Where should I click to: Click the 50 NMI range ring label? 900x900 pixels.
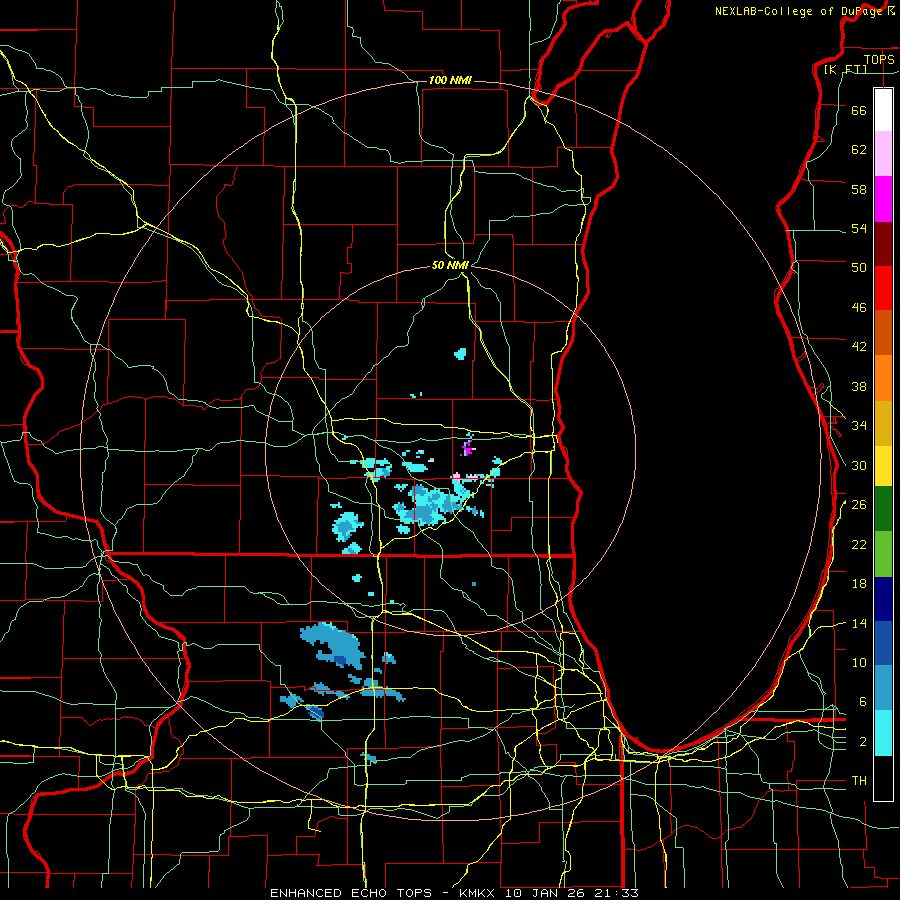pyautogui.click(x=451, y=265)
